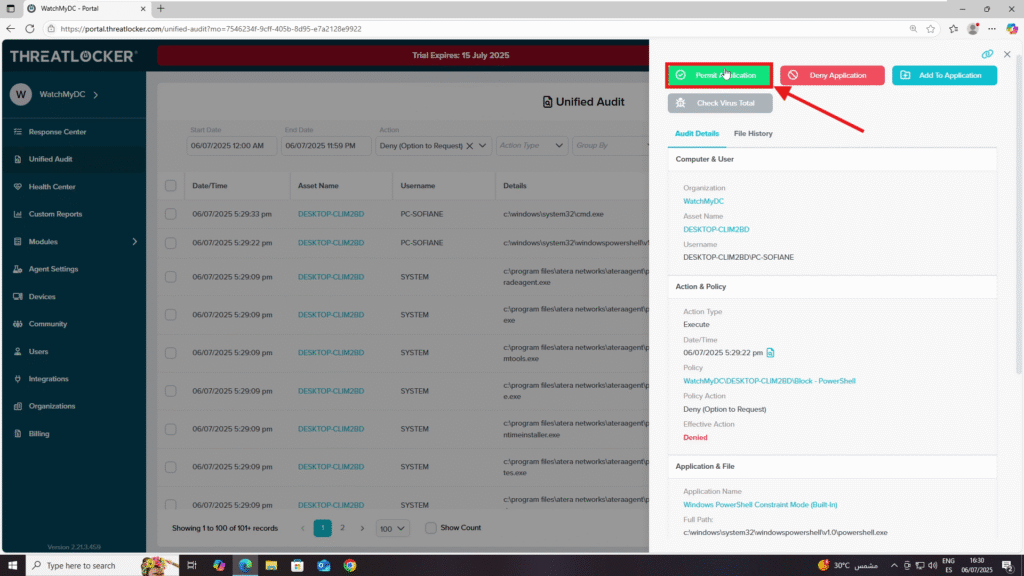1024x576 pixels.
Task: Open the Action filter dropdown arrow
Action: [x=483, y=146]
